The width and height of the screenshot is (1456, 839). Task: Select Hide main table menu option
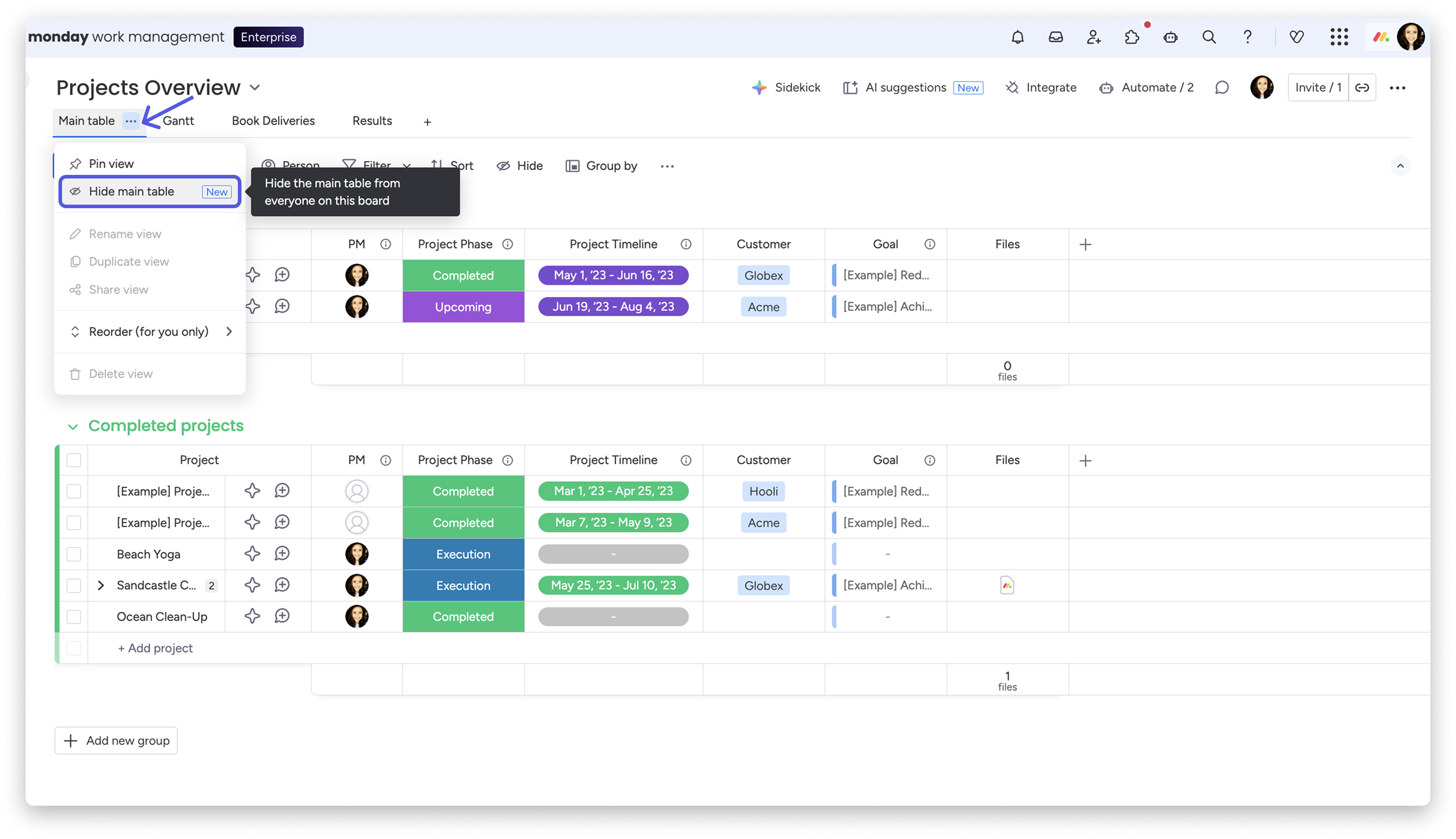[131, 191]
